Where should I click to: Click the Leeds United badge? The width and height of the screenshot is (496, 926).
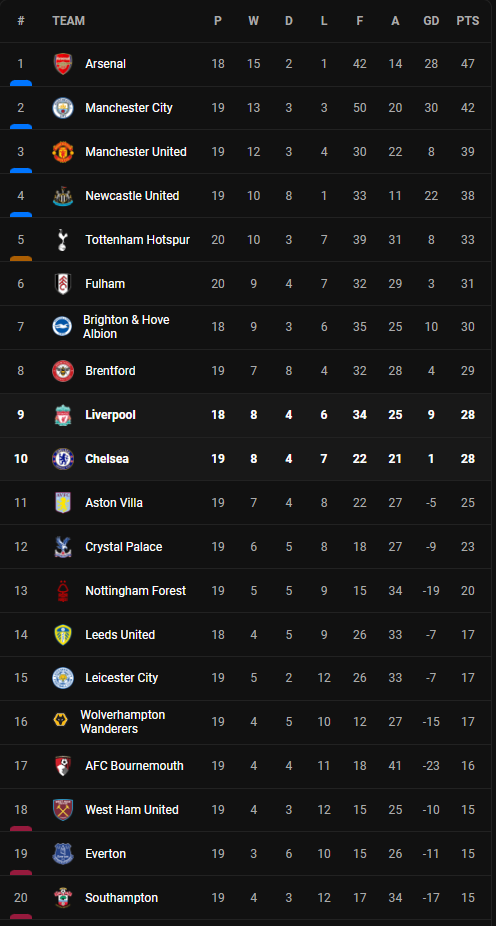(x=63, y=635)
